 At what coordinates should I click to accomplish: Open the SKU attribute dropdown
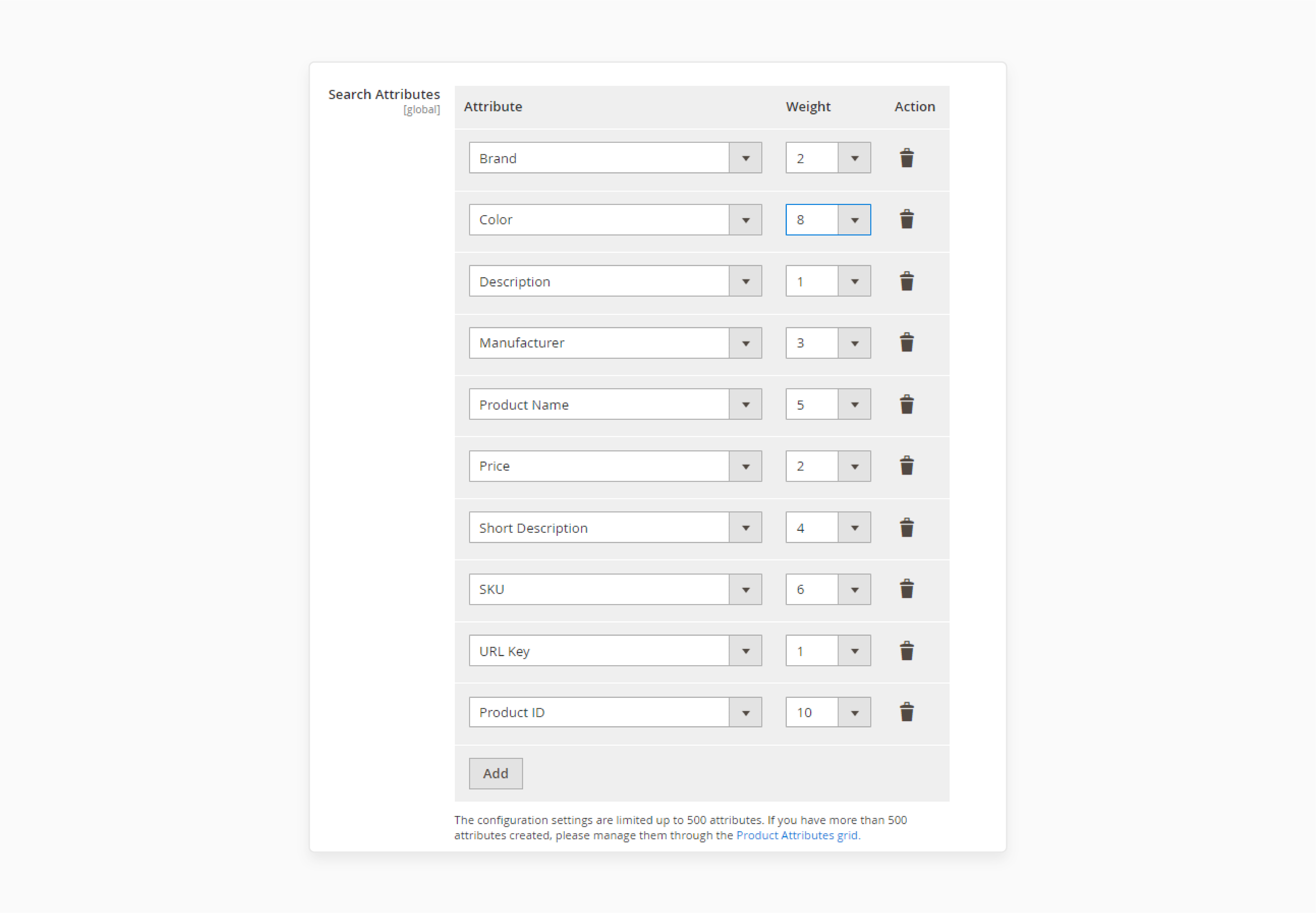tap(615, 589)
